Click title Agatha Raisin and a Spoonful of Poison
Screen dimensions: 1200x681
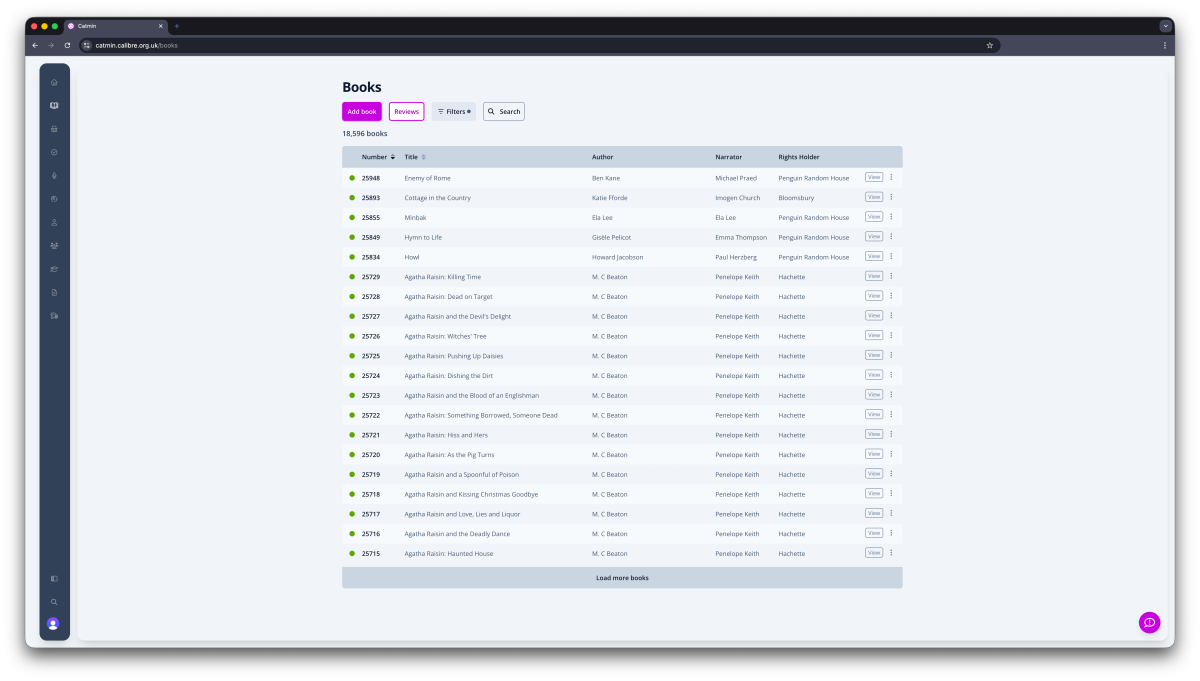pos(462,475)
